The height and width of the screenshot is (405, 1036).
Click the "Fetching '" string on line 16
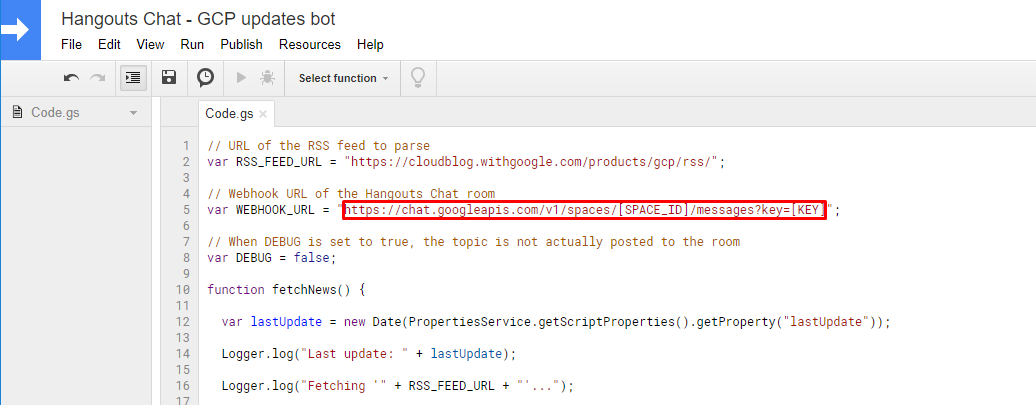click(x=342, y=386)
